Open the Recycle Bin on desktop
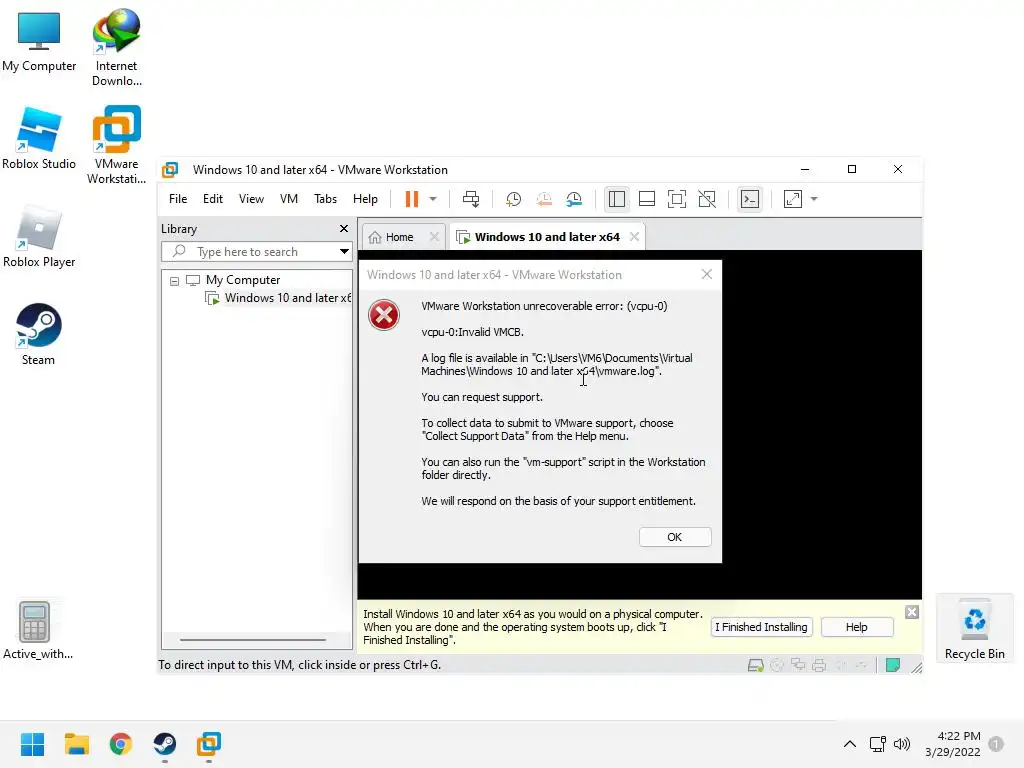This screenshot has height=768, width=1024. pyautogui.click(x=974, y=630)
